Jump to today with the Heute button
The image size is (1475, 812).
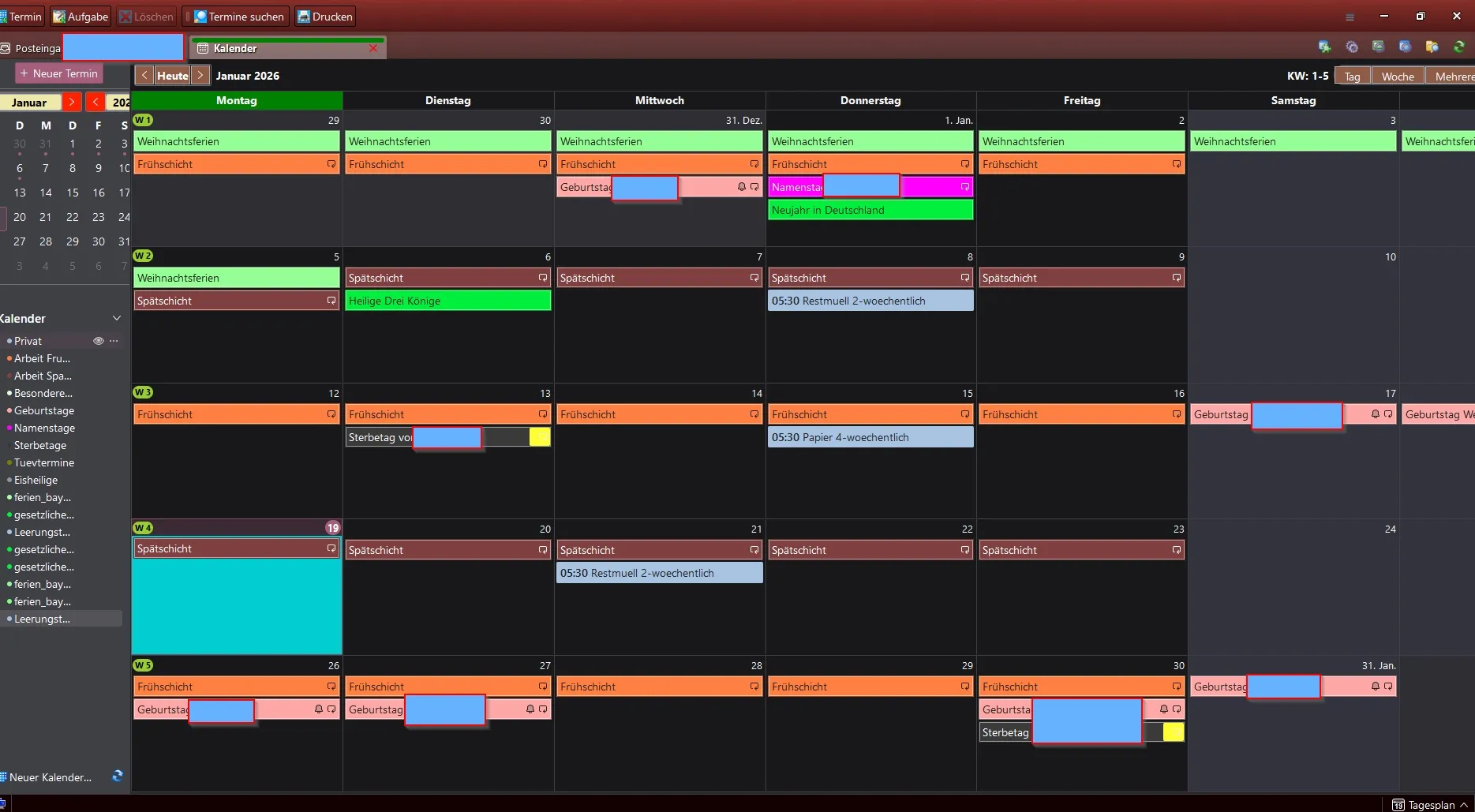point(173,76)
